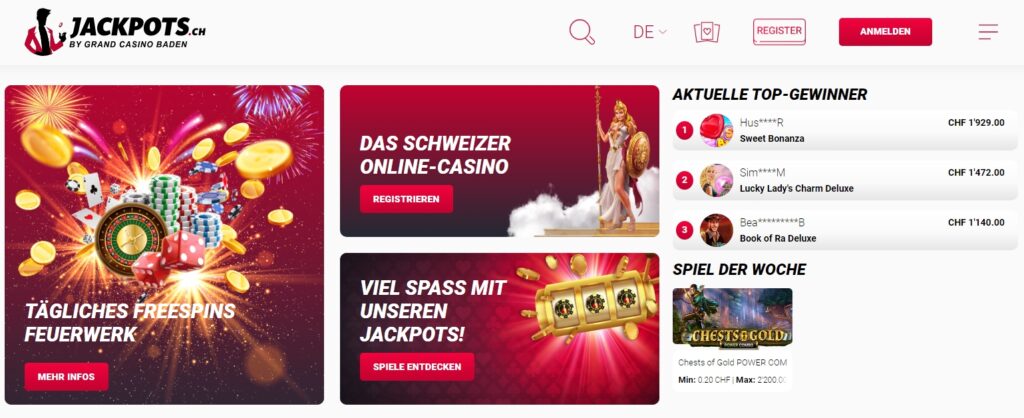Click the Registrieren button on banner
The width and height of the screenshot is (1024, 418).
tap(406, 199)
